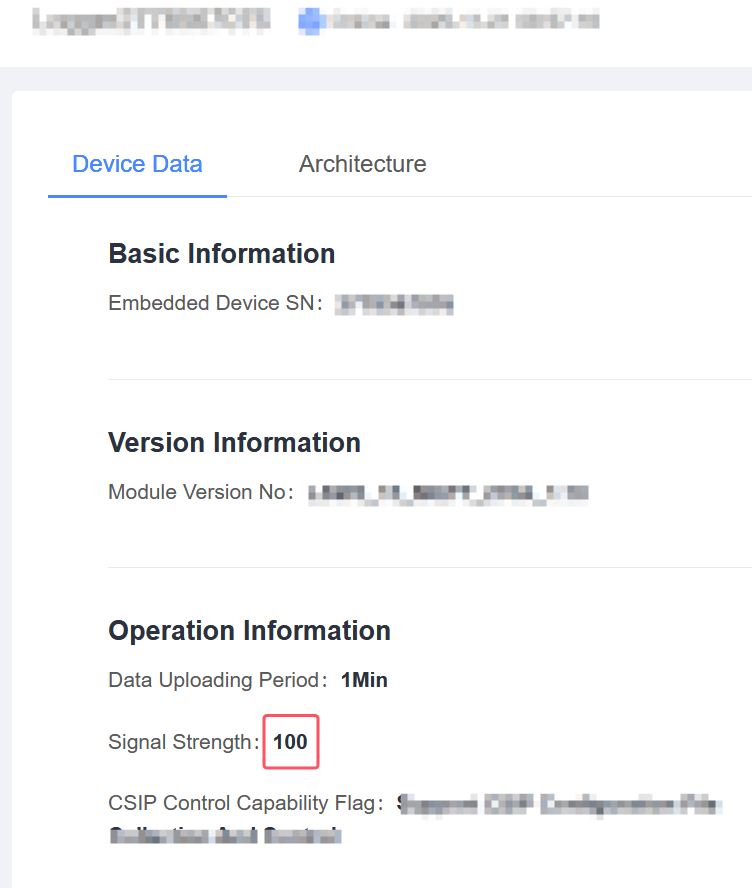The width and height of the screenshot is (752, 888).
Task: Click the divider line below Basic Information
Action: [430, 379]
